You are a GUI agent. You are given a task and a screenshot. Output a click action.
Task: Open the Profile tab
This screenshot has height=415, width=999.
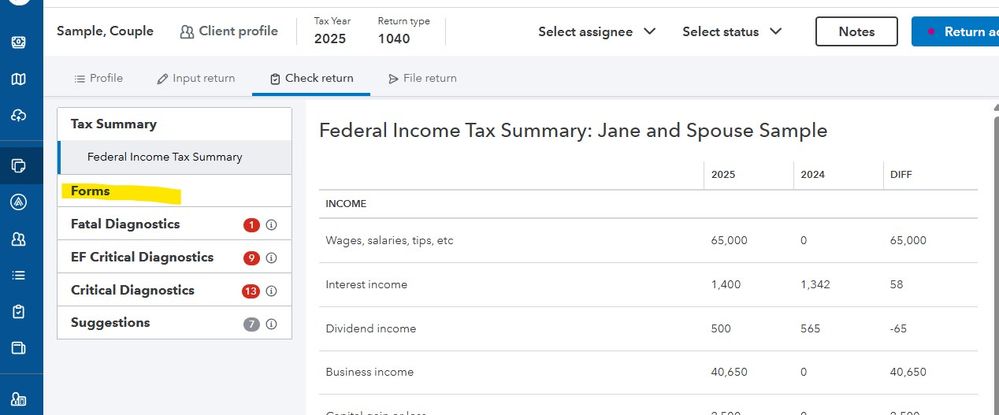click(x=99, y=78)
